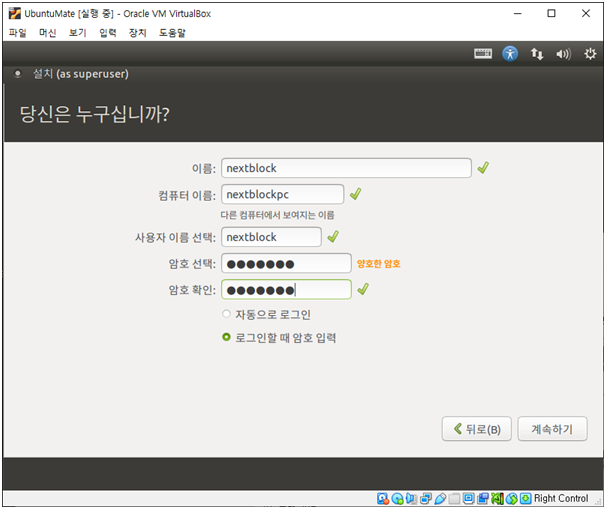Open the 입력 menu
The width and height of the screenshot is (606, 509).
(108, 33)
